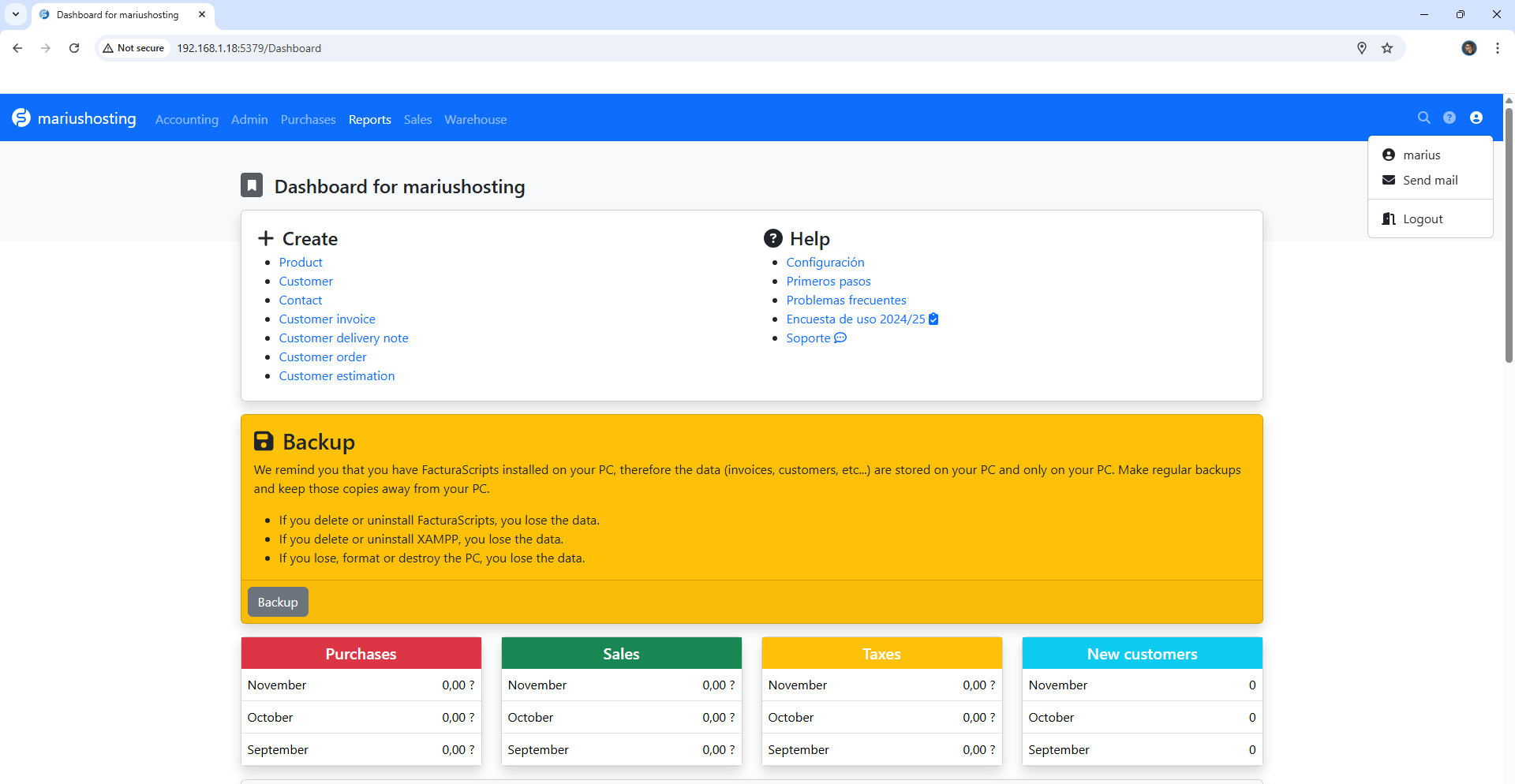Open the Chrome three-dot menu
This screenshot has width=1515, height=784.
1498,48
